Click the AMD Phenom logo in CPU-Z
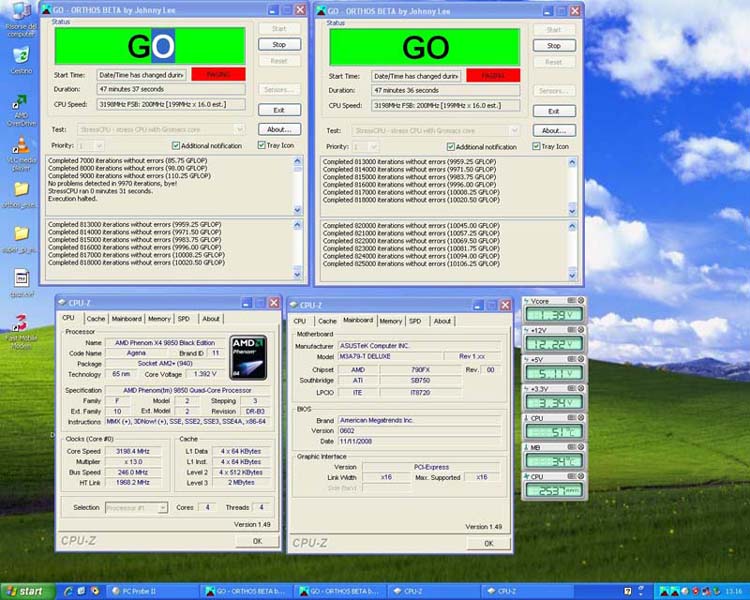This screenshot has width=750, height=600. (248, 357)
